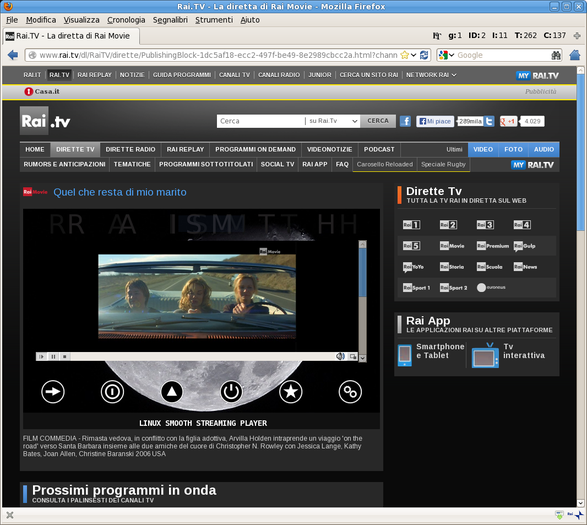587x525 pixels.
Task: Switch to Rai Gulp channel
Action: click(524, 246)
